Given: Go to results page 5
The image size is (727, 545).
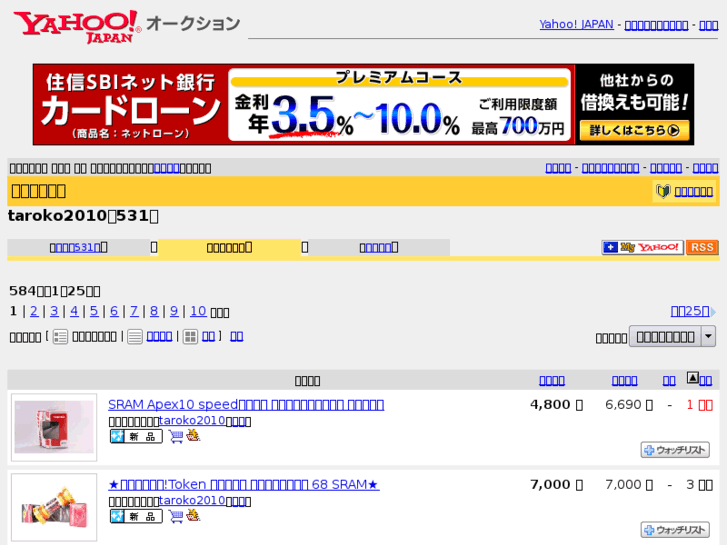Looking at the screenshot, I should point(94,311).
